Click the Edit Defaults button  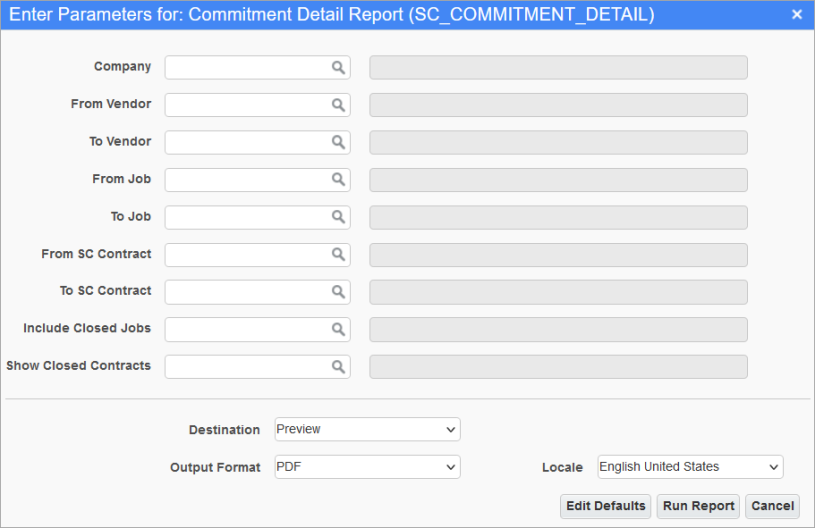point(606,506)
